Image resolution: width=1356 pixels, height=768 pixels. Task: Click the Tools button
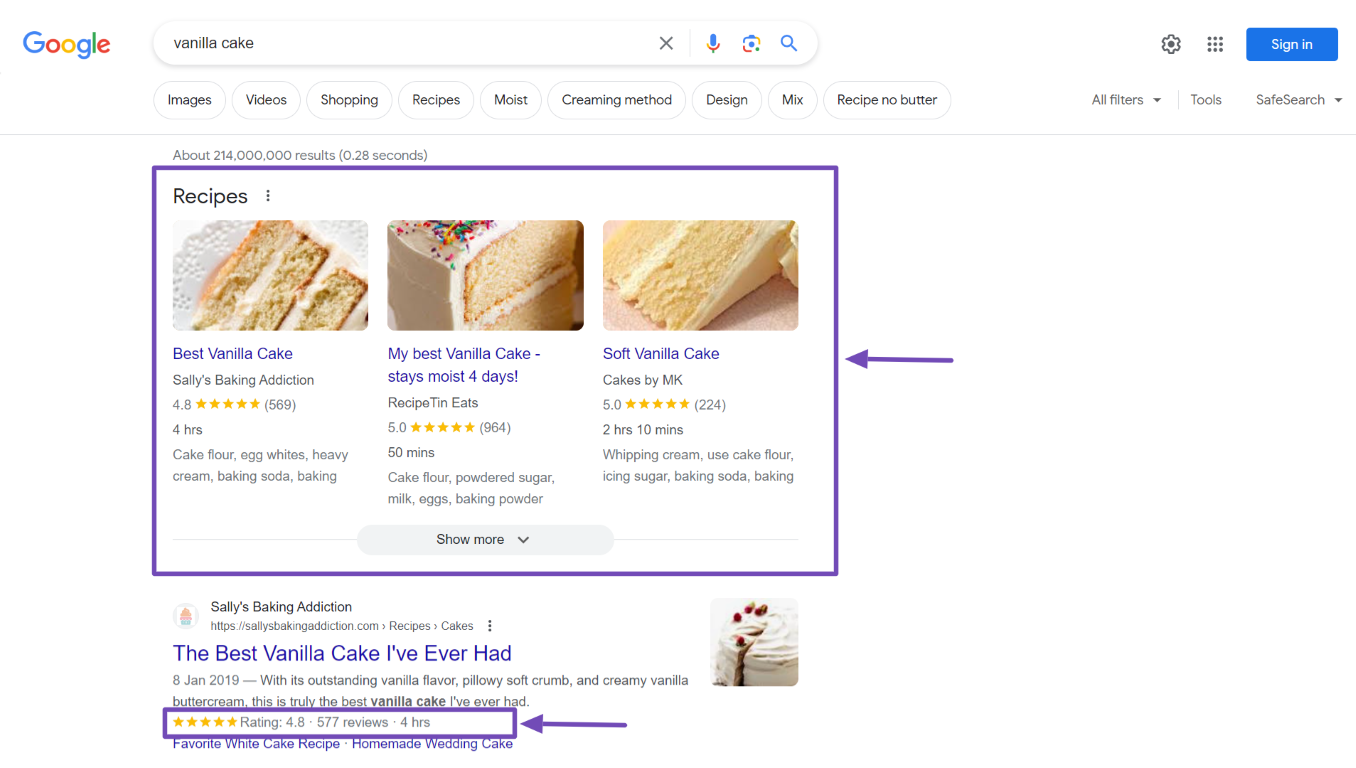1206,100
